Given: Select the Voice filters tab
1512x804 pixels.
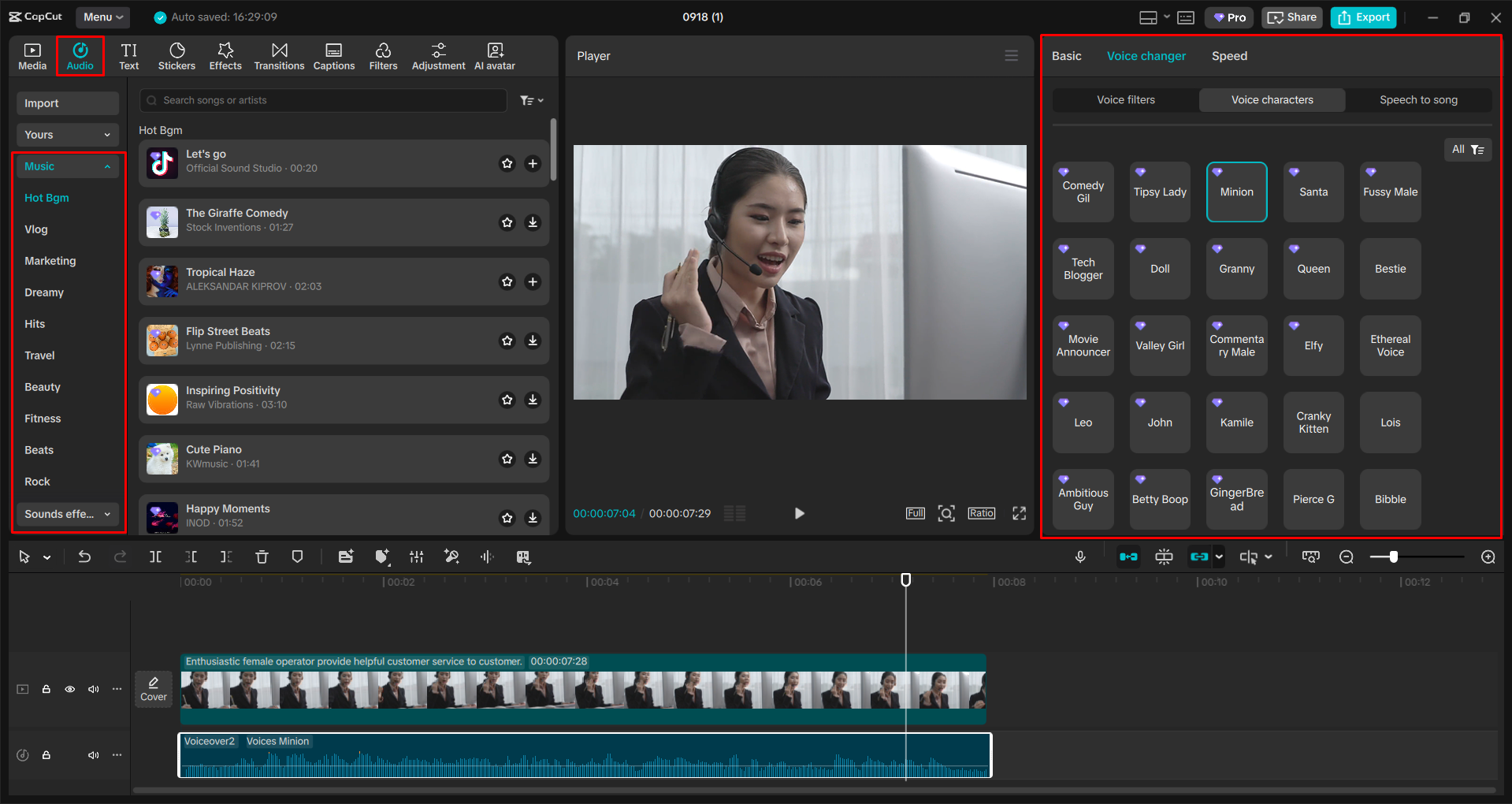Looking at the screenshot, I should pyautogui.click(x=1125, y=100).
